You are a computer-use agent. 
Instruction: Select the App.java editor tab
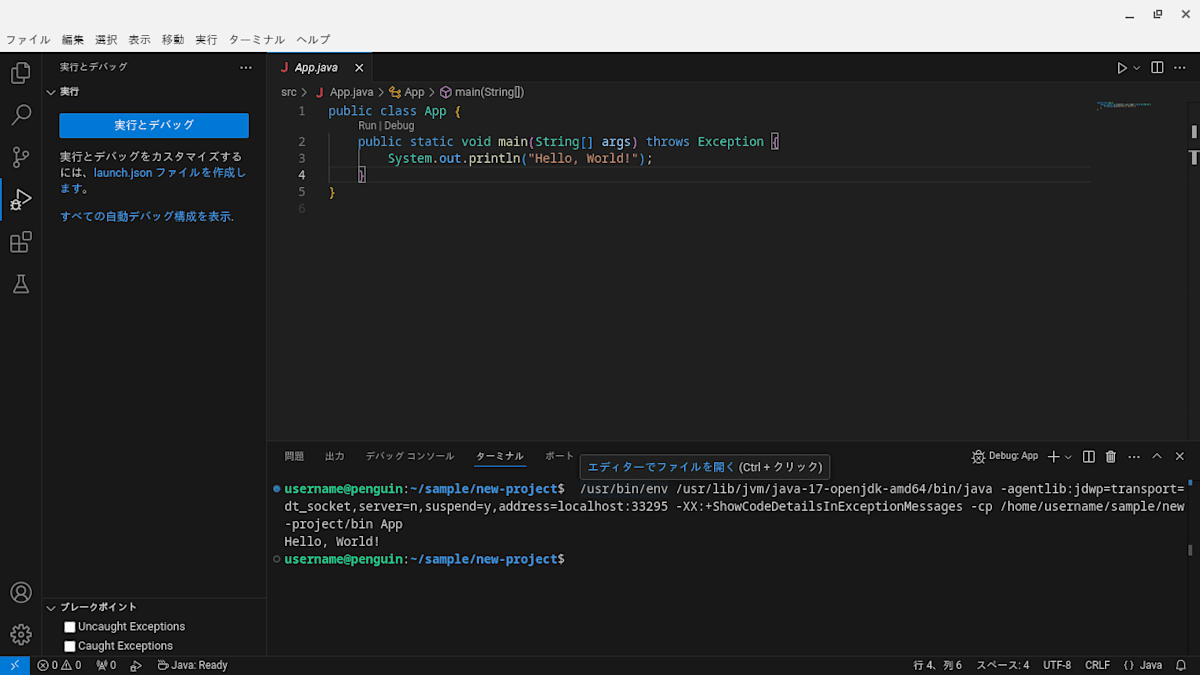tap(320, 68)
